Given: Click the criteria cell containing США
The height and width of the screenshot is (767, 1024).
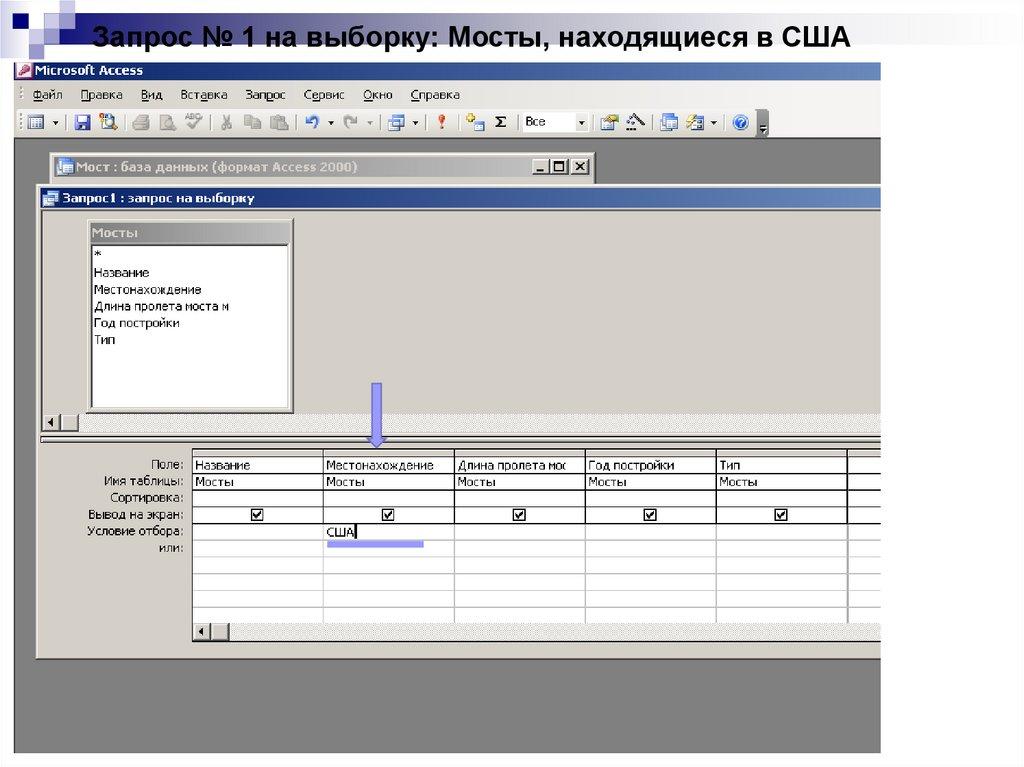Looking at the screenshot, I should (388, 532).
